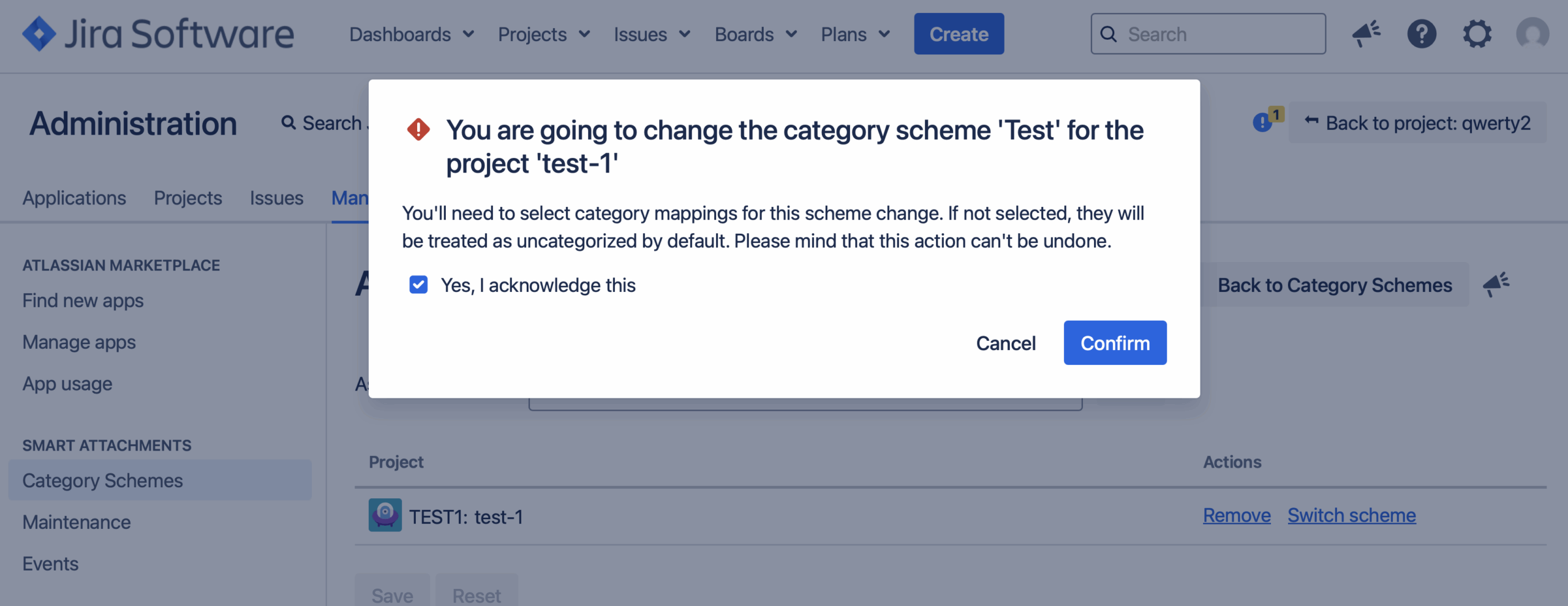Click the Jira Software logo
Viewport: 1568px width, 606px height.
coord(158,34)
